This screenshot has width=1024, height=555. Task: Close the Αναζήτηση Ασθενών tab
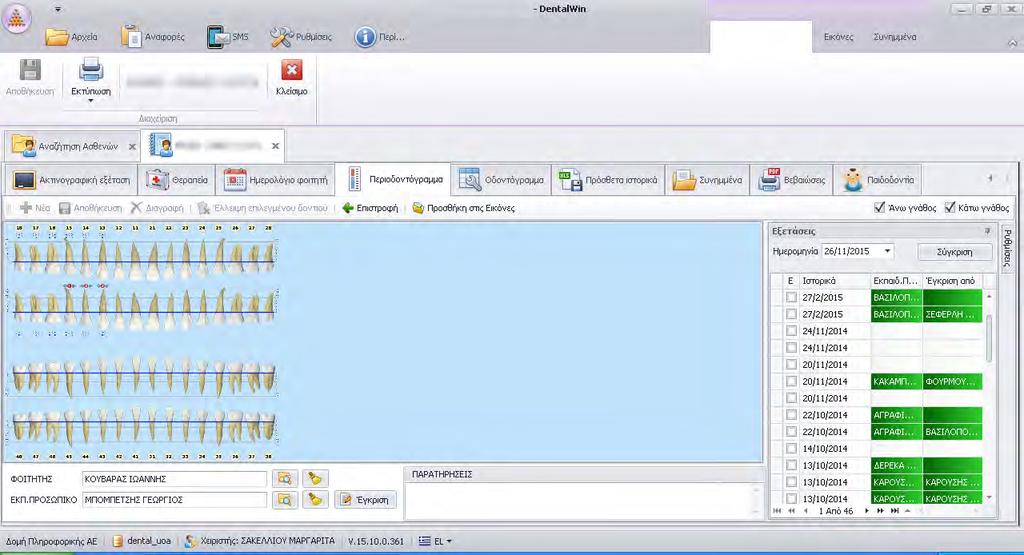pyautogui.click(x=132, y=147)
